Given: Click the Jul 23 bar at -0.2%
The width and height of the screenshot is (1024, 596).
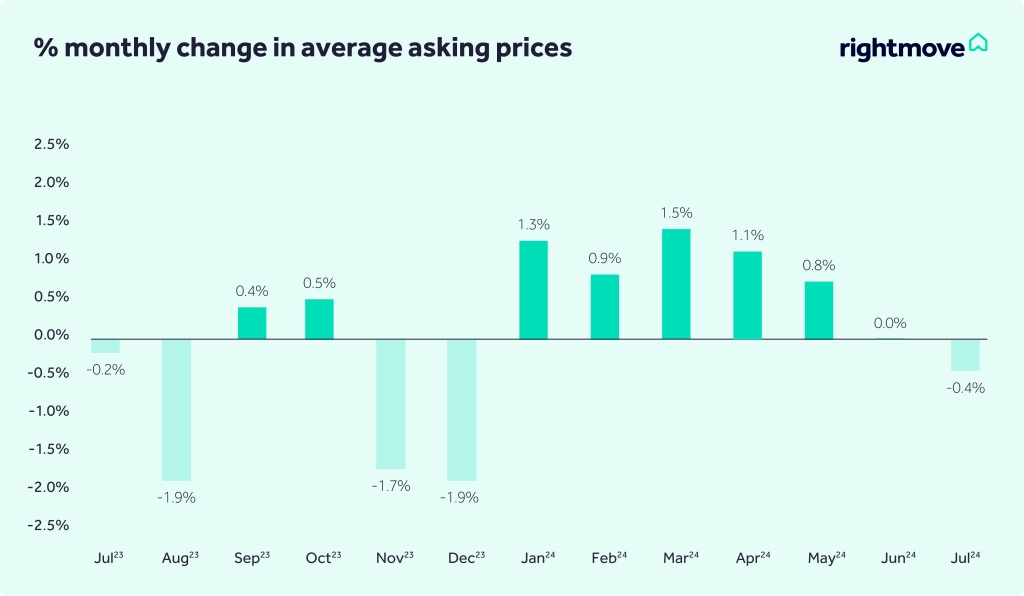Looking at the screenshot, I should pyautogui.click(x=105, y=346).
